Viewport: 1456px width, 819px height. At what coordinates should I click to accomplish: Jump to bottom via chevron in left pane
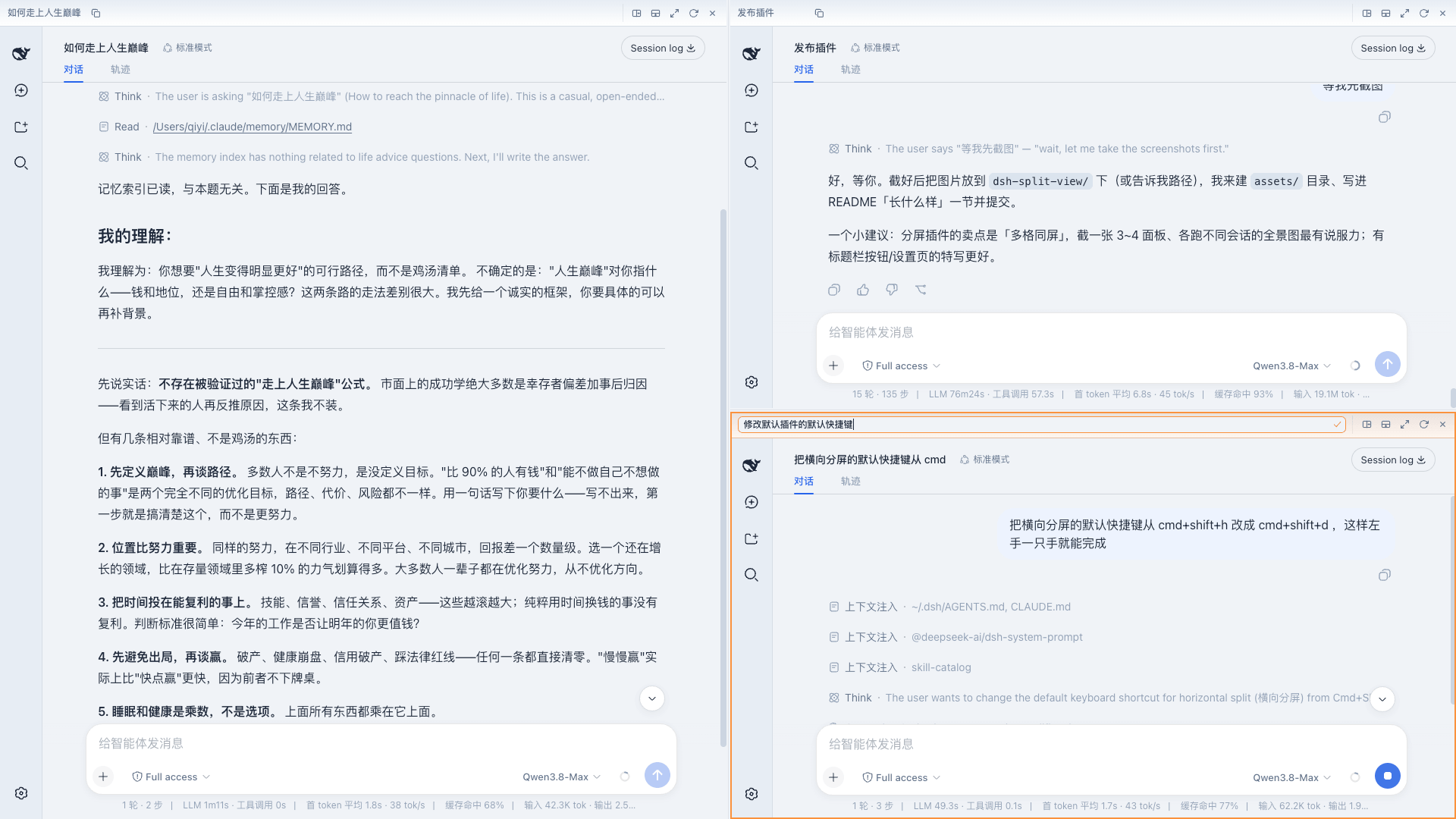click(x=652, y=698)
